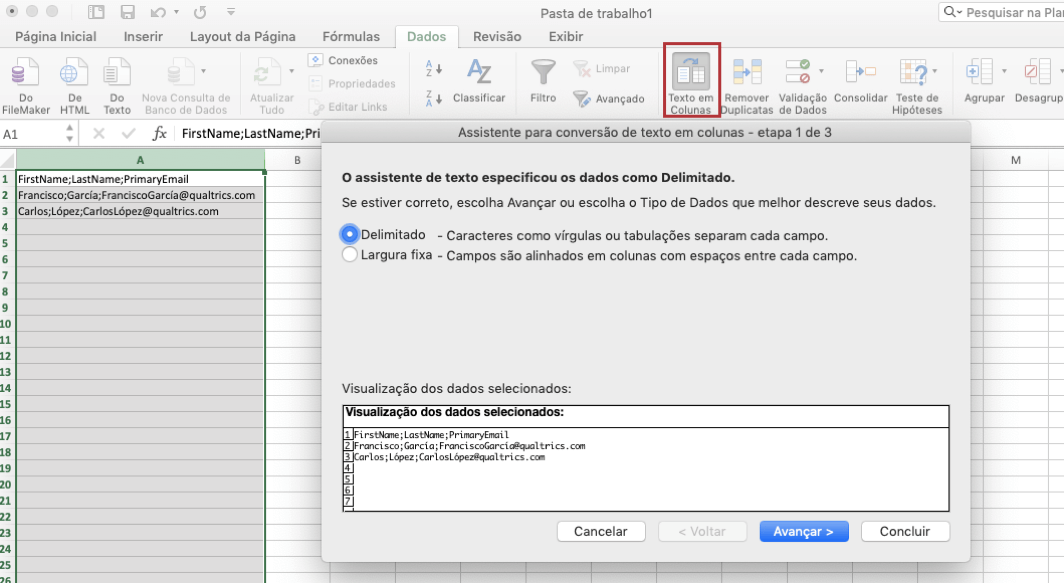The image size is (1064, 583).
Task: Click the redo arrow icon
Action: pyautogui.click(x=200, y=12)
